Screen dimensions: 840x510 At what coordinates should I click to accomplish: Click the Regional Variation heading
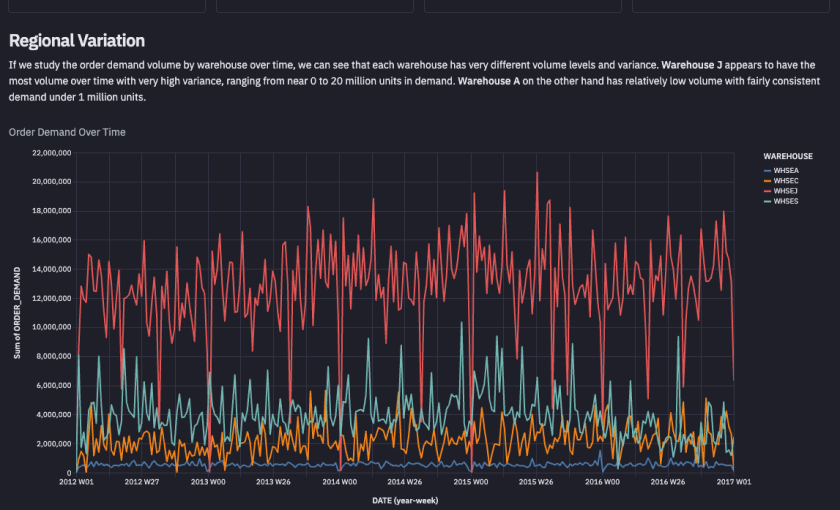click(x=77, y=41)
